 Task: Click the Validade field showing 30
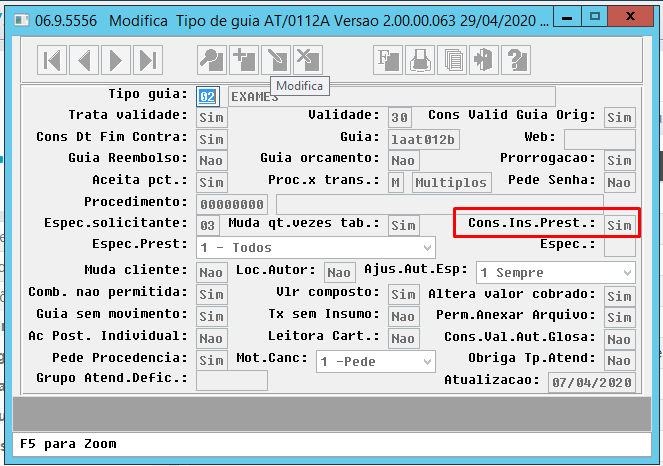pyautogui.click(x=400, y=118)
